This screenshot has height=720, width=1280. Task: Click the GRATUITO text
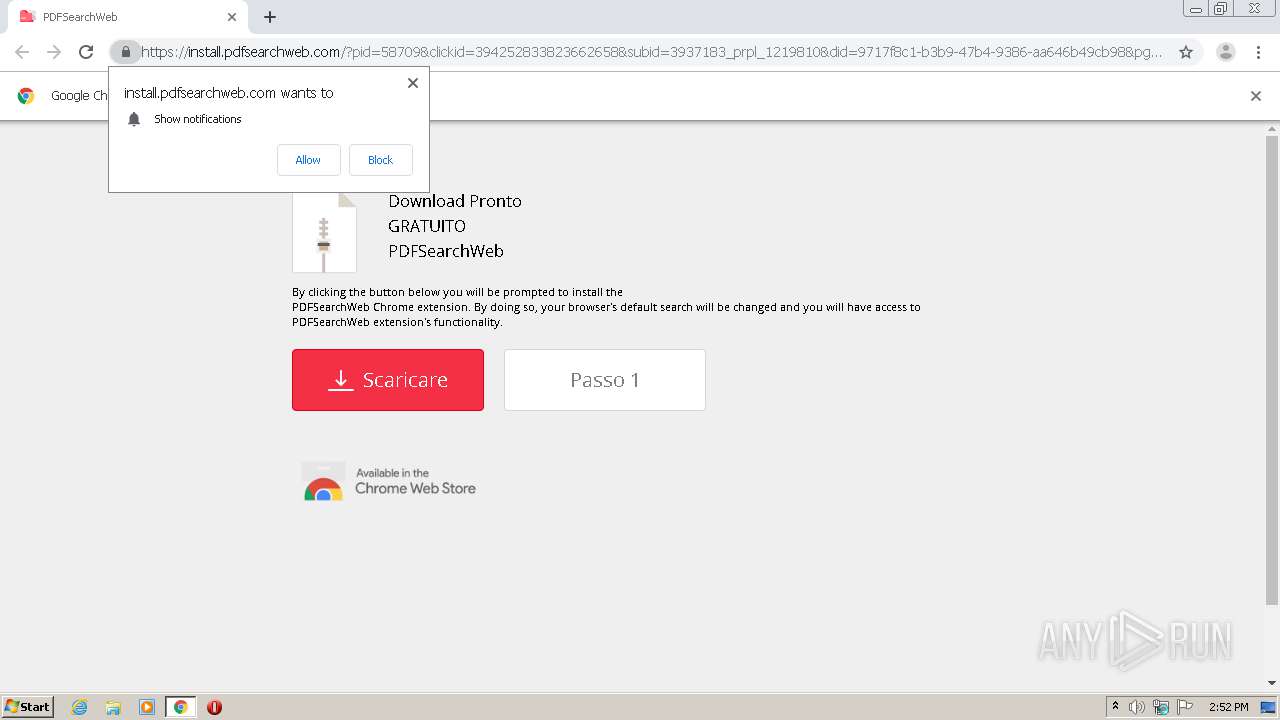click(x=427, y=226)
